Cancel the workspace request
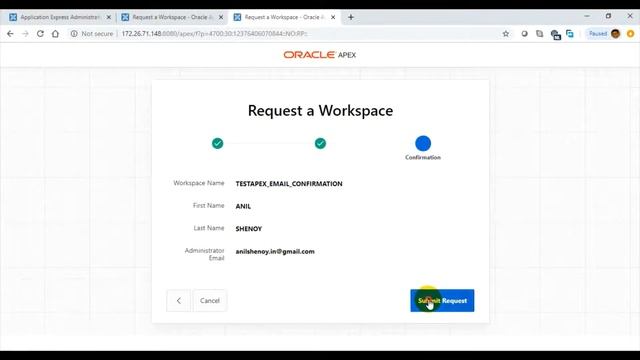 click(210, 300)
